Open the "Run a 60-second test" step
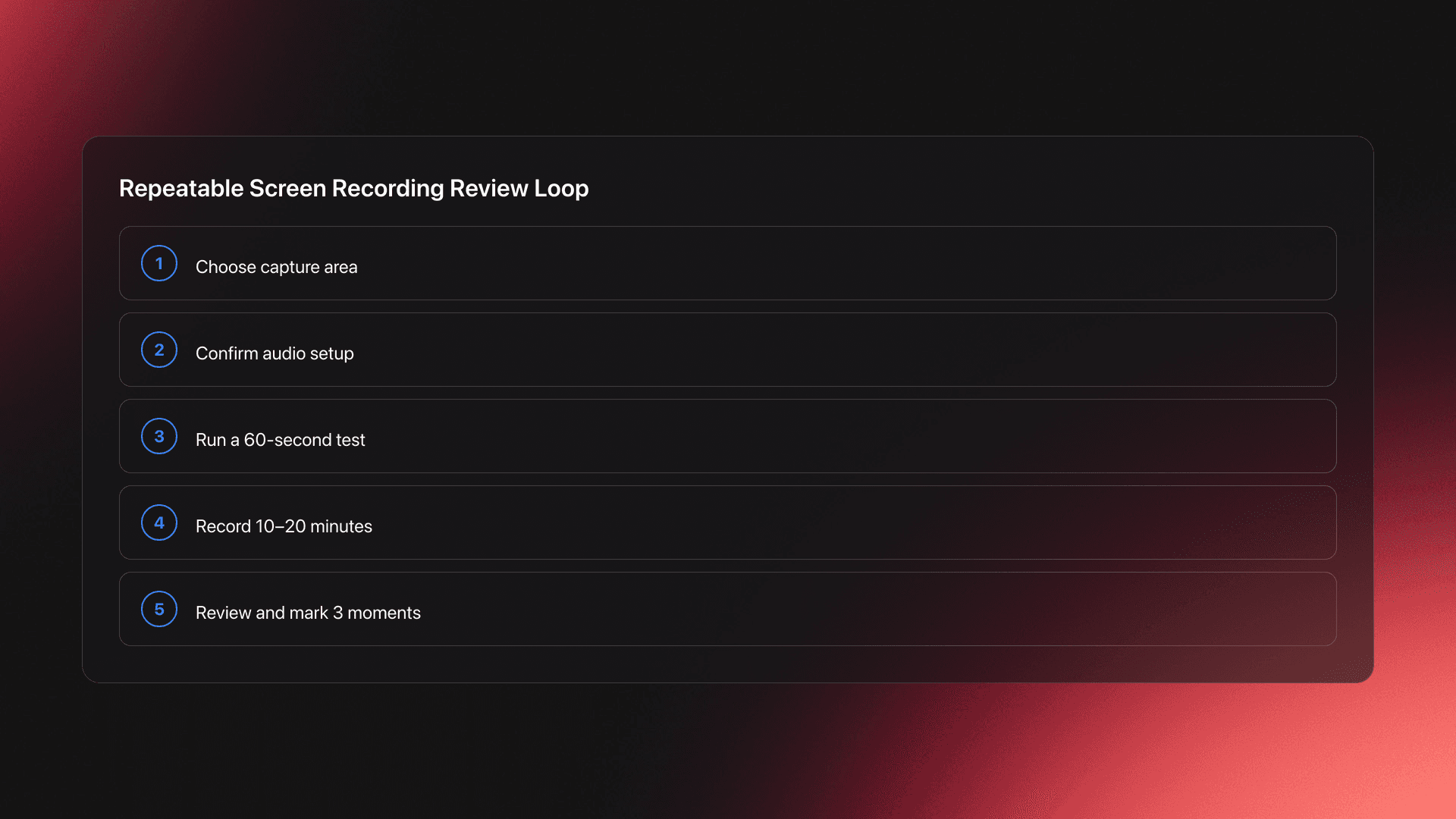 tap(728, 436)
